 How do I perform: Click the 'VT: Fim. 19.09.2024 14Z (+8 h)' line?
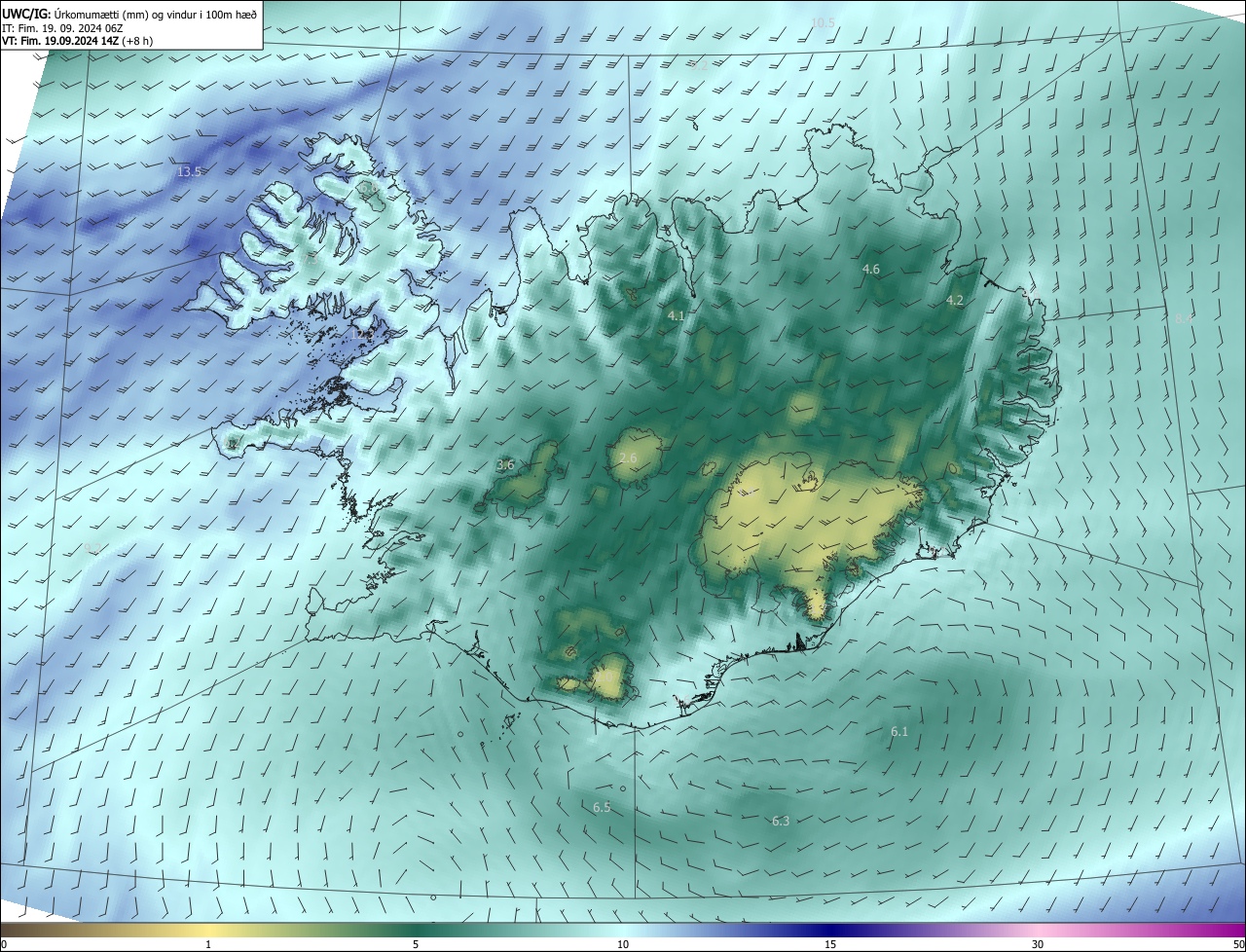[x=77, y=41]
